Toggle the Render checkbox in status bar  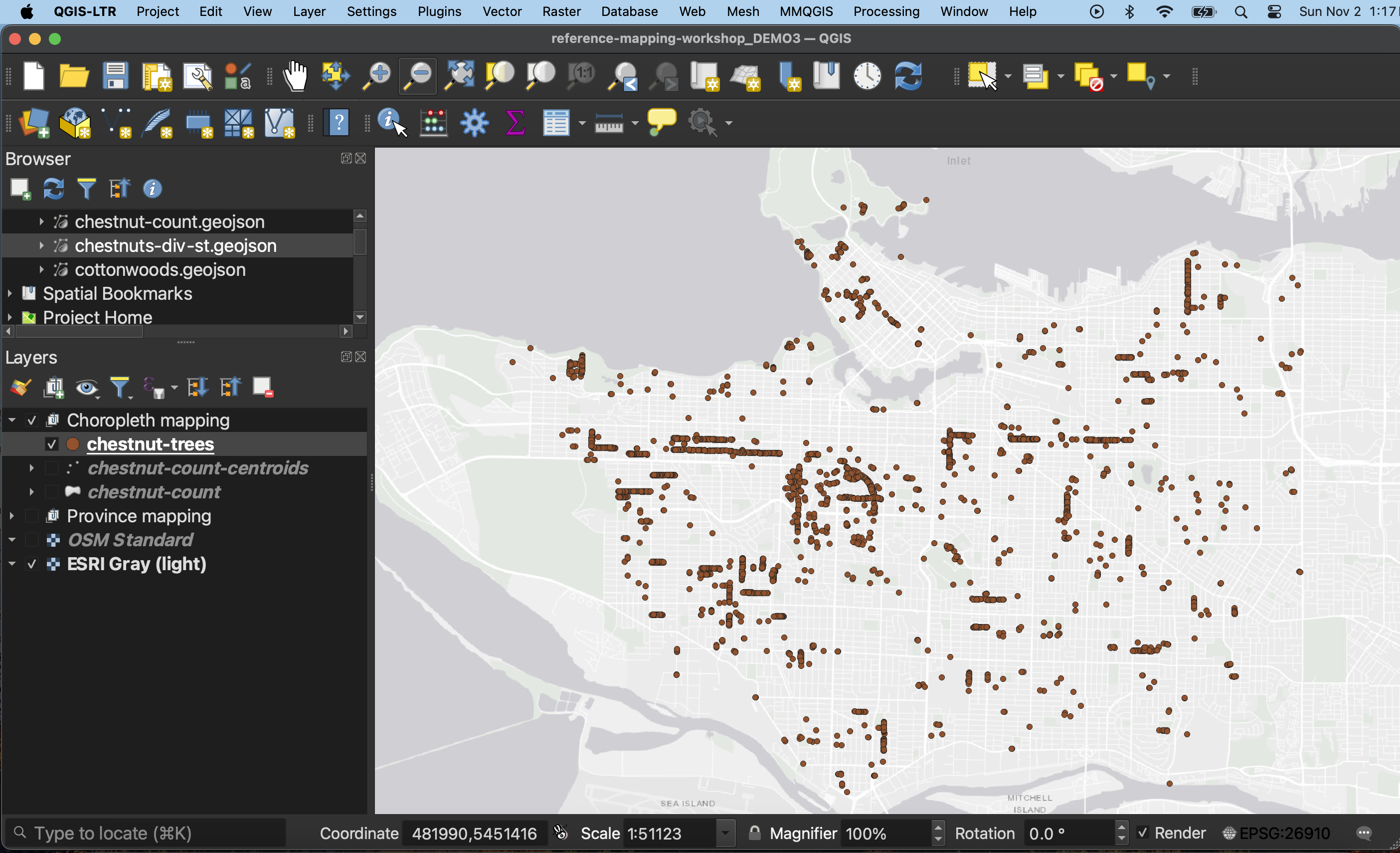click(1142, 833)
